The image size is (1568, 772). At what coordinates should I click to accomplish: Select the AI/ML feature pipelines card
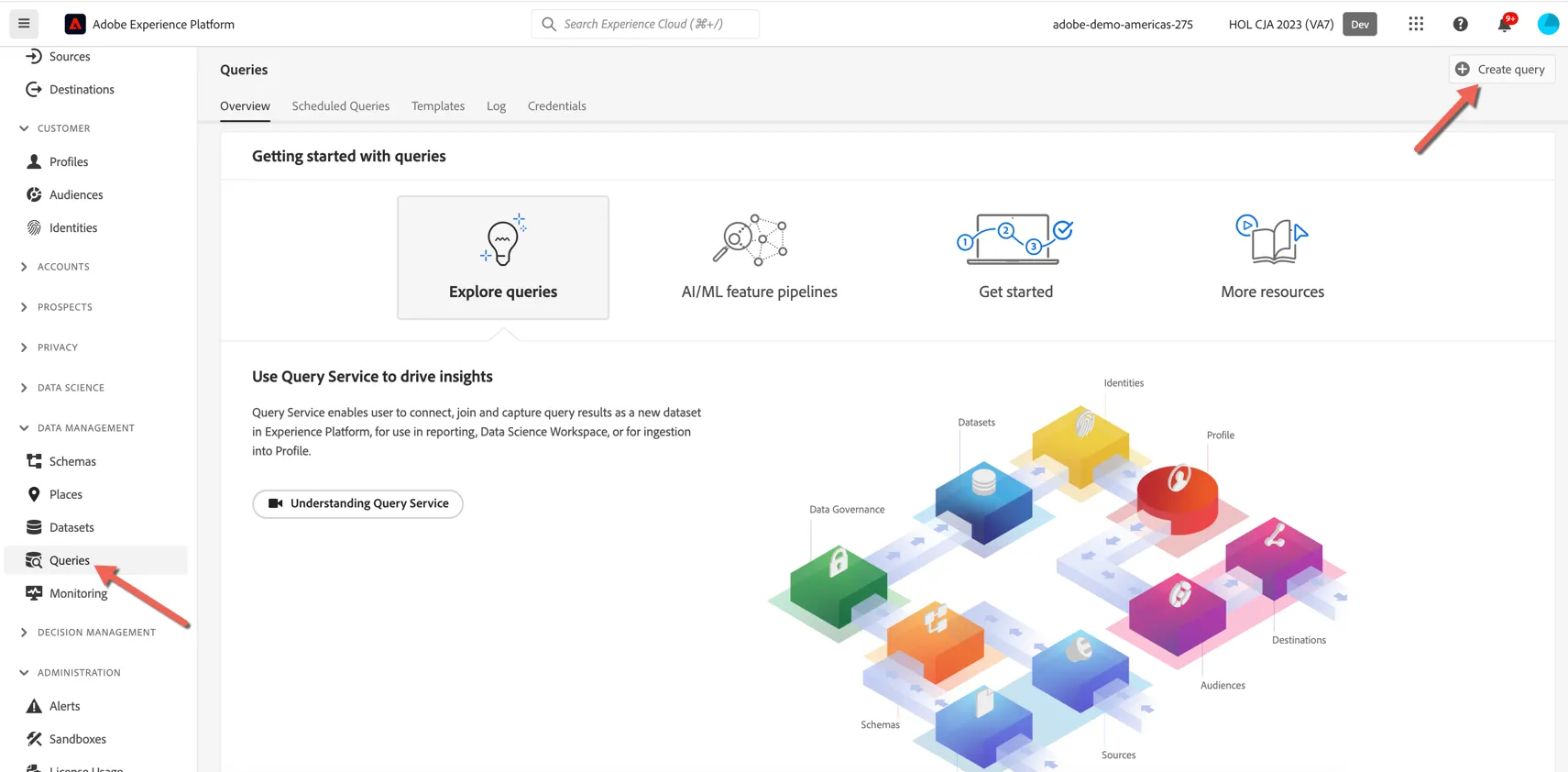coord(760,258)
